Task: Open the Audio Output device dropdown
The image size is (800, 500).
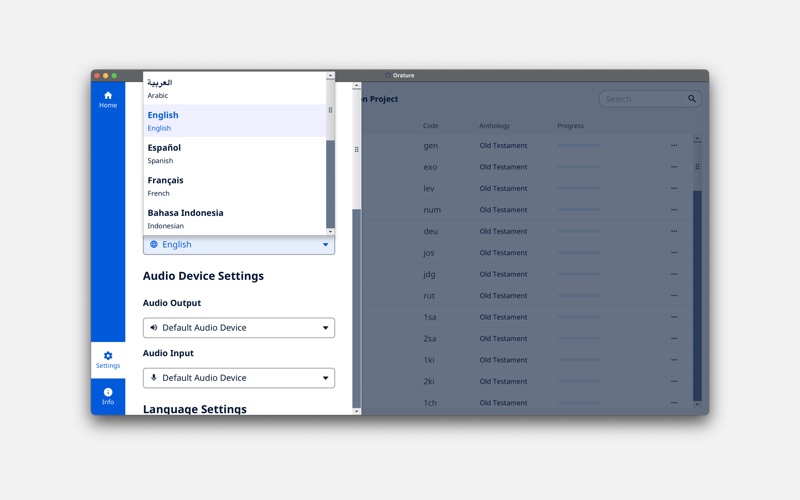Action: pyautogui.click(x=239, y=328)
